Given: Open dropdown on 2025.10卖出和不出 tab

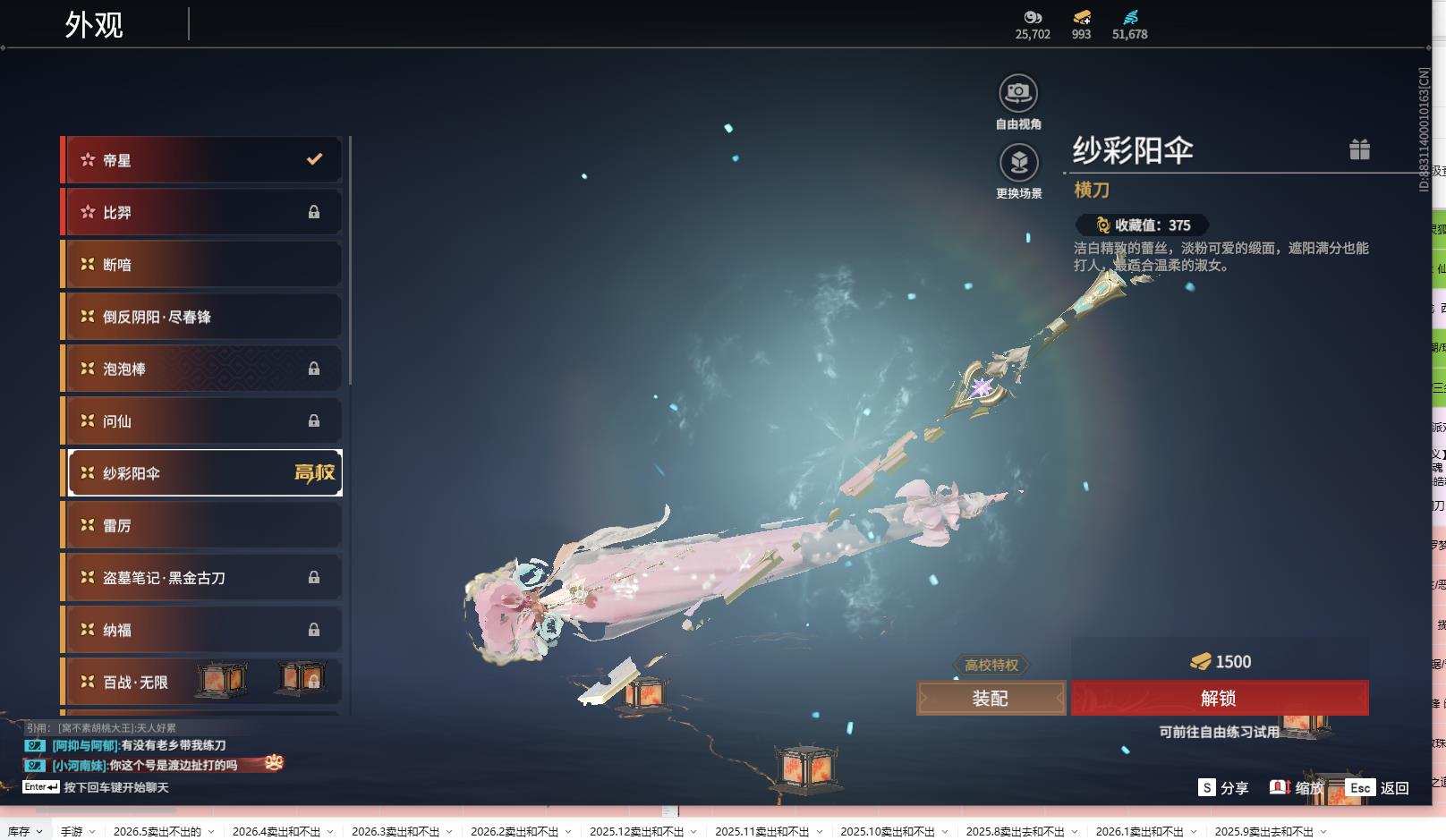Looking at the screenshot, I should pos(945,832).
